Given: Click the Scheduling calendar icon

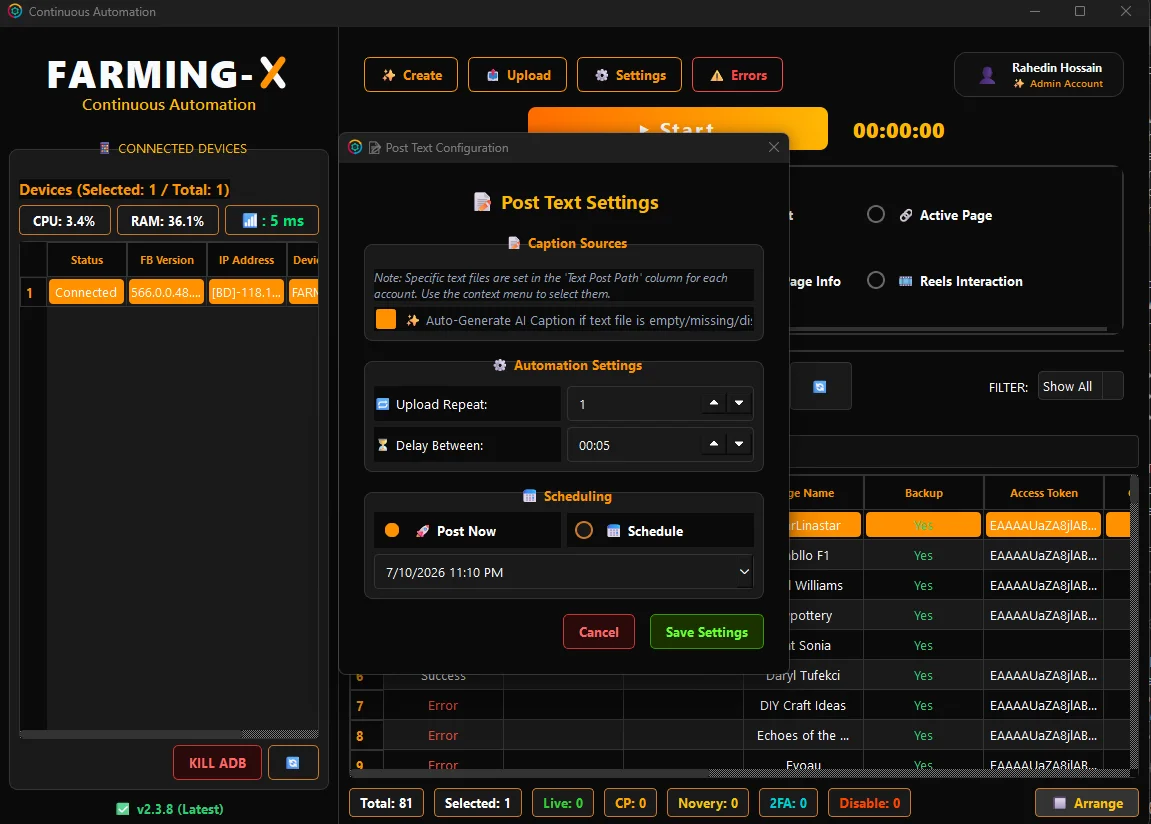Looking at the screenshot, I should tap(529, 496).
